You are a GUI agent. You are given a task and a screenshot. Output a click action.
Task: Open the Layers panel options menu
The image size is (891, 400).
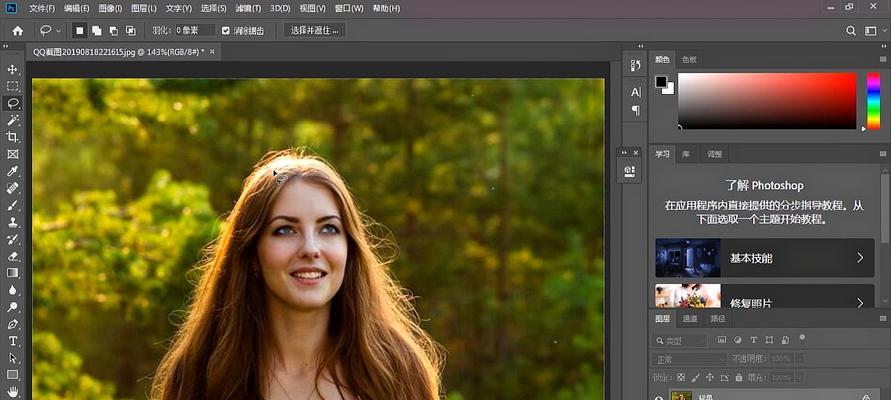click(883, 319)
